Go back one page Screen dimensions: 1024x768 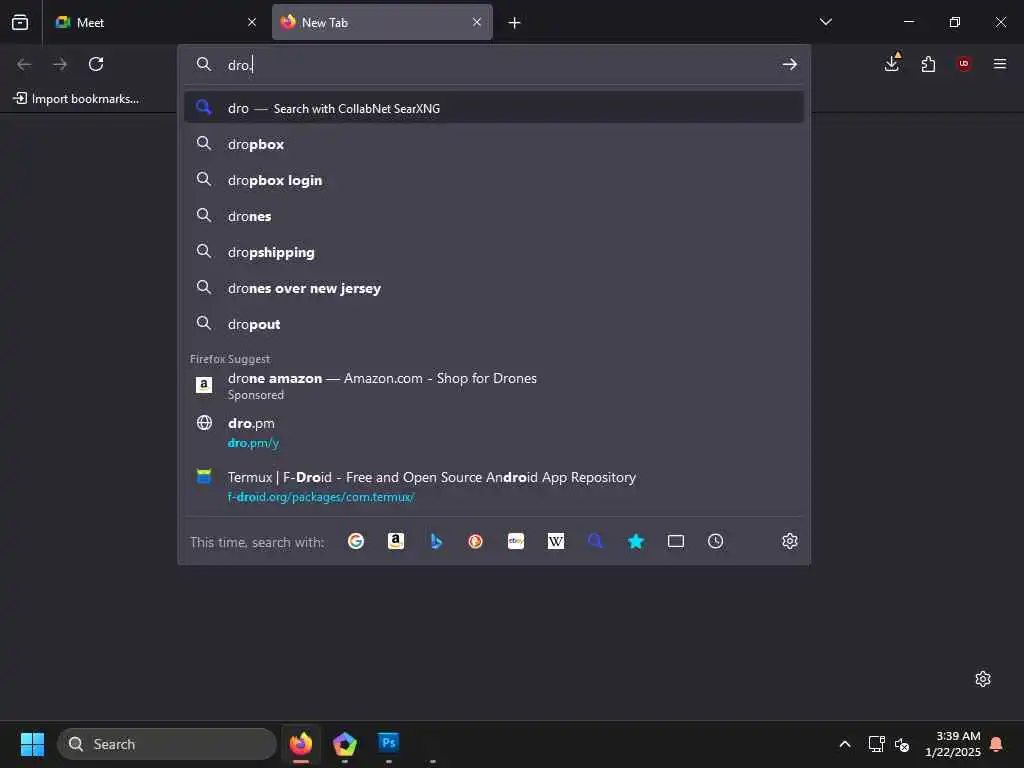(24, 64)
